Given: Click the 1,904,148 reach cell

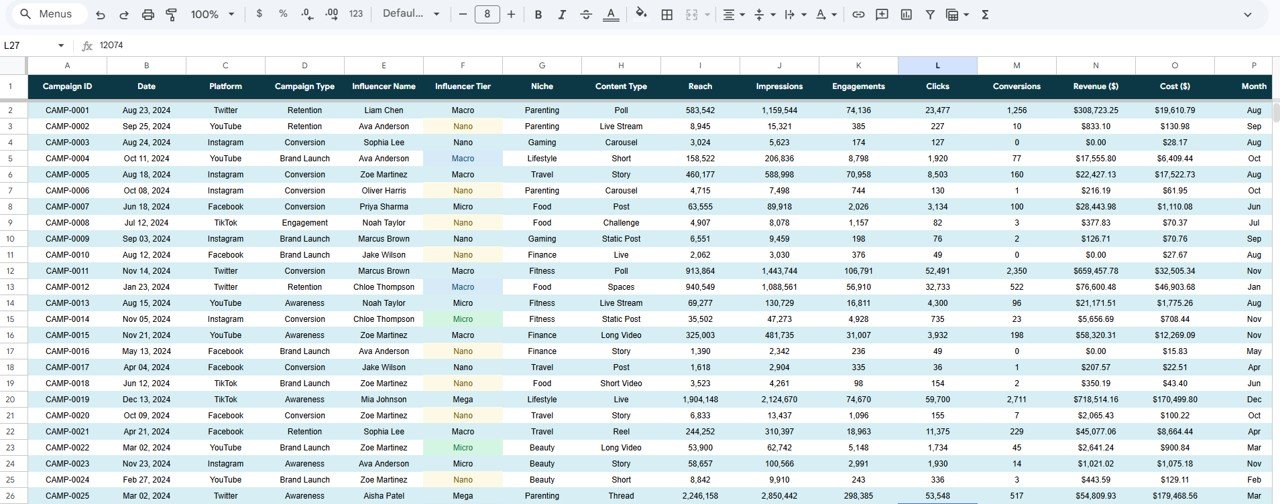Looking at the screenshot, I should [700, 399].
